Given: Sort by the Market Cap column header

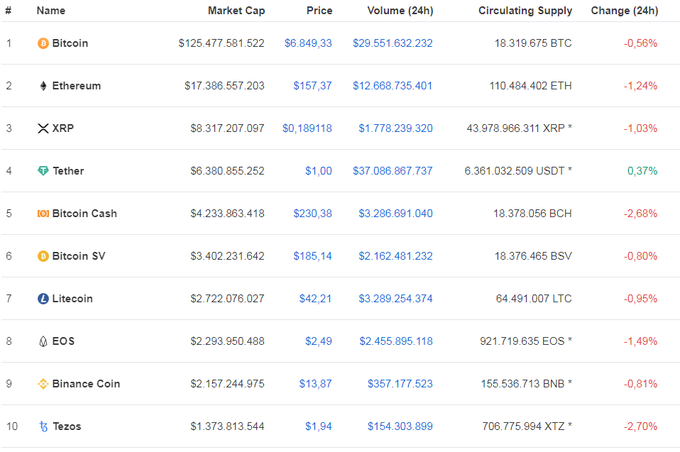Looking at the screenshot, I should pyautogui.click(x=236, y=10).
